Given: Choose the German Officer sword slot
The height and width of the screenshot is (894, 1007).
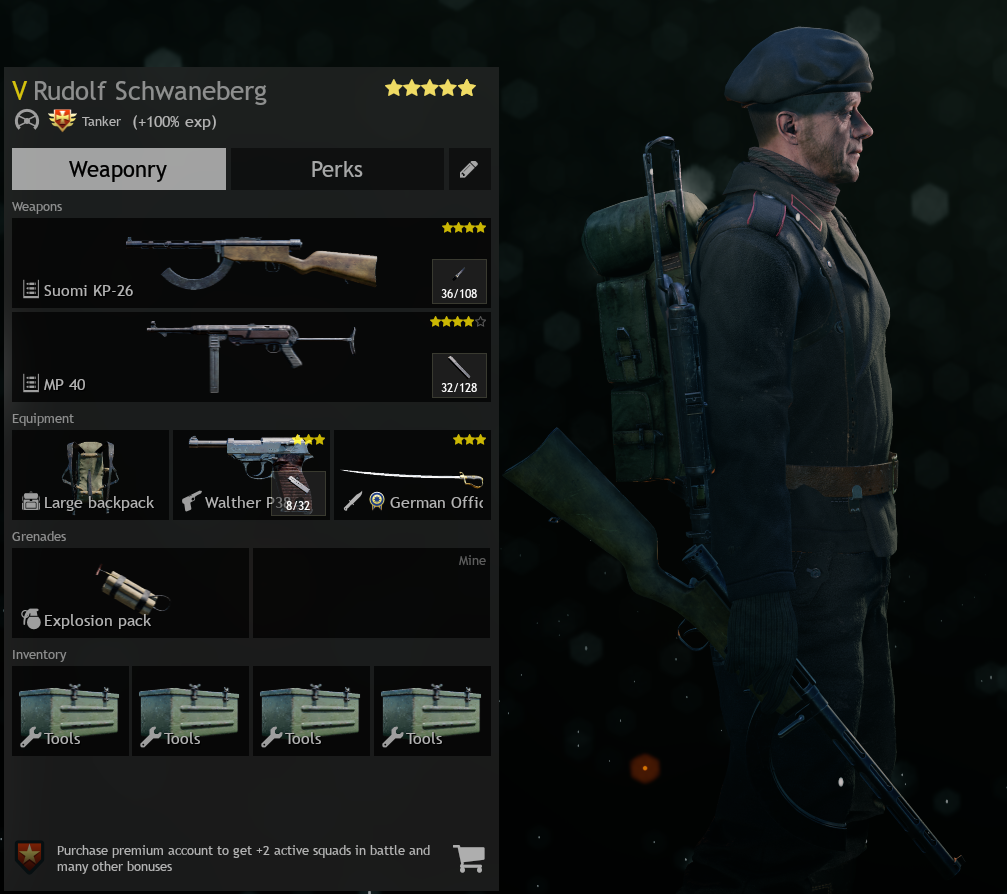Looking at the screenshot, I should point(412,475).
